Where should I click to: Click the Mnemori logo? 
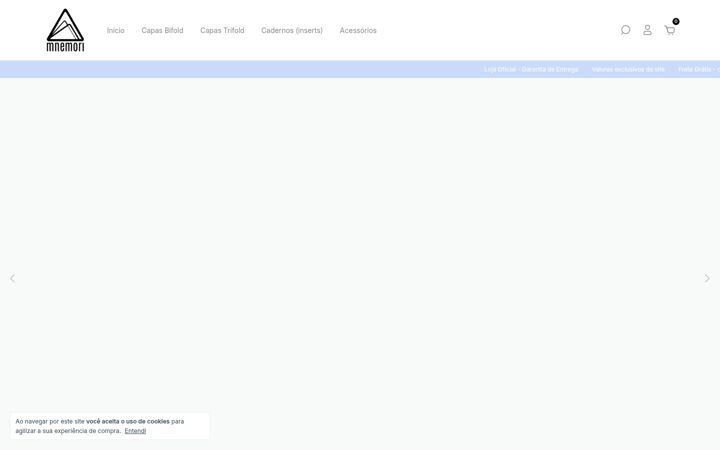coord(65,30)
